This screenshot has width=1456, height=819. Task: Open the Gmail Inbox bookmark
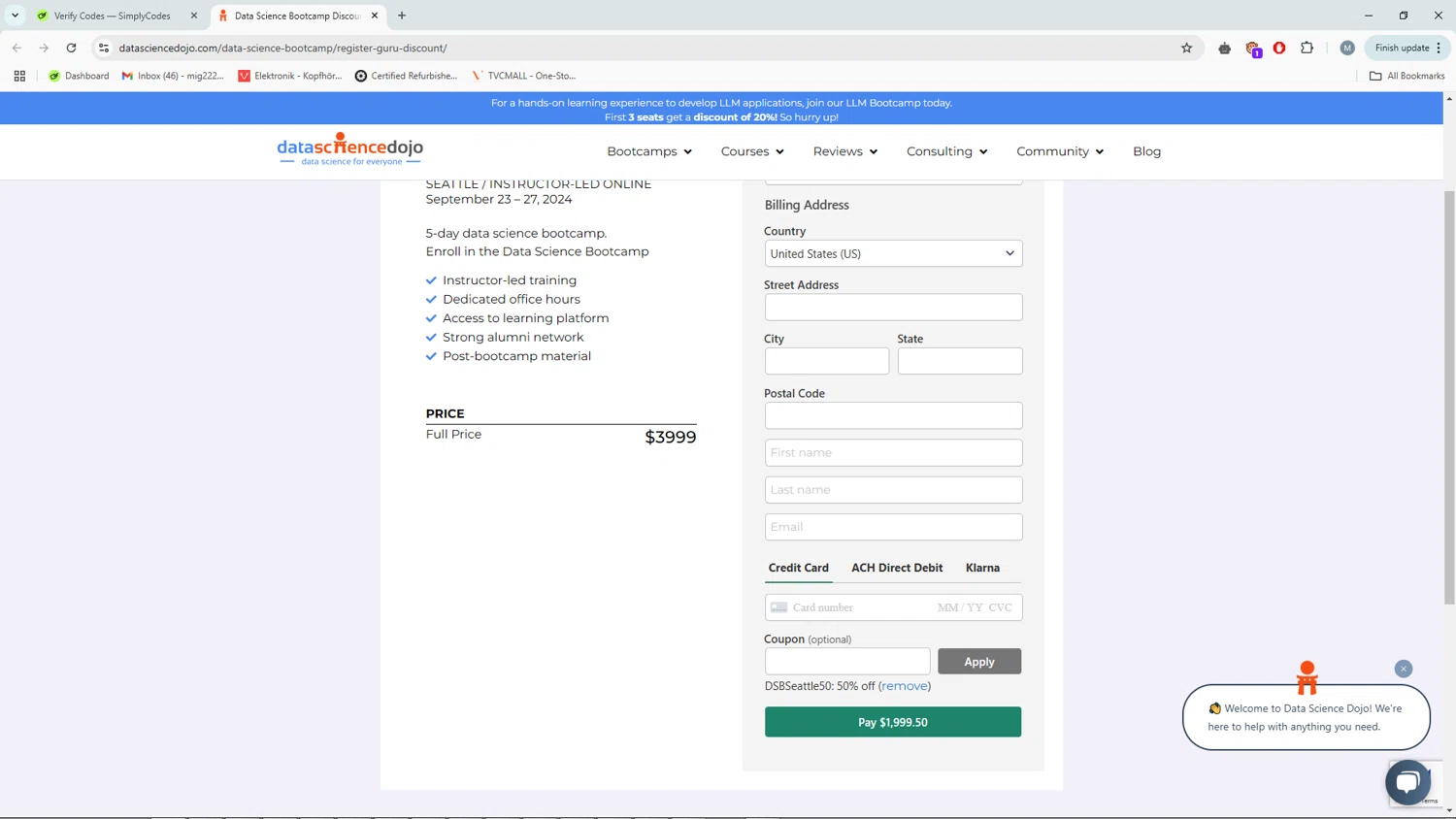pos(173,76)
